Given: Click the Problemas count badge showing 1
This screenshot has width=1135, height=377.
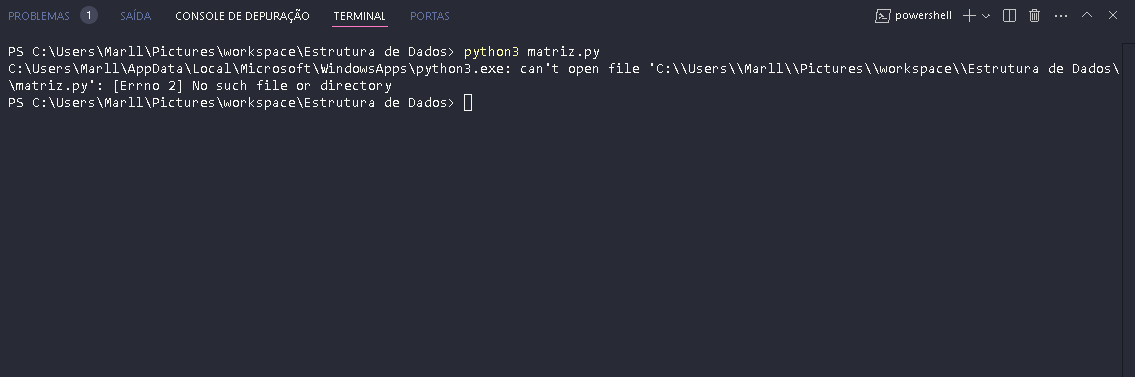Looking at the screenshot, I should (x=89, y=15).
